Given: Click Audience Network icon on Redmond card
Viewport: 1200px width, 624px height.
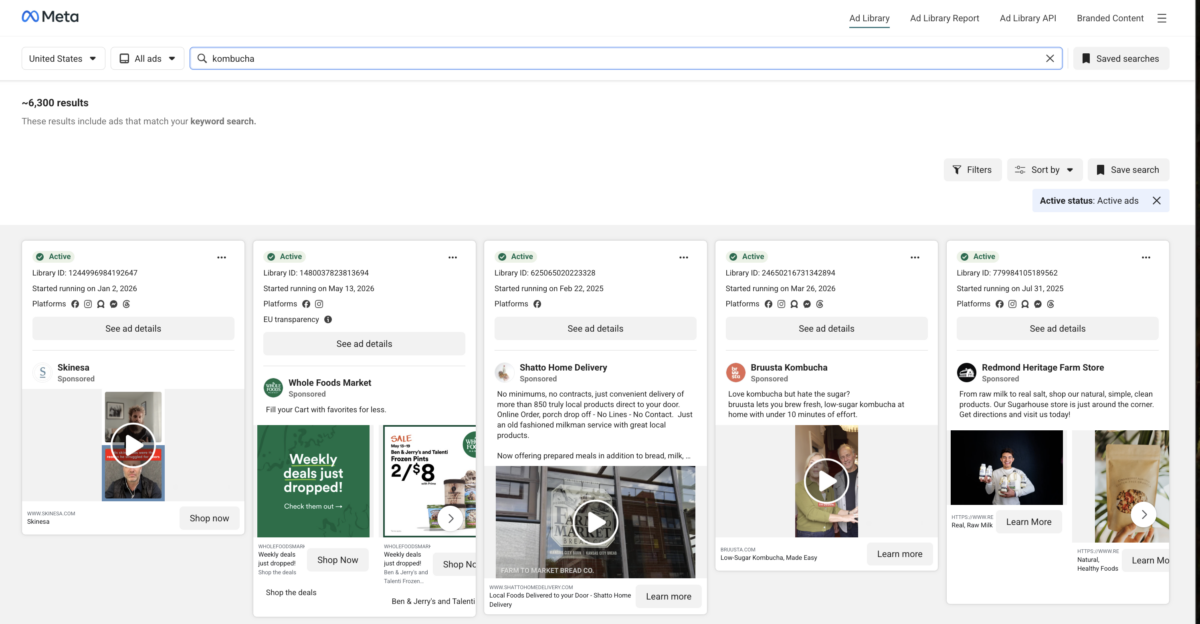Looking at the screenshot, I should (1025, 304).
